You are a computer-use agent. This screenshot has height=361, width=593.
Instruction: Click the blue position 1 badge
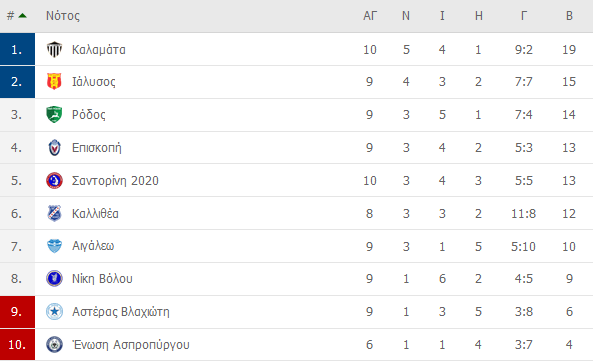click(x=17, y=49)
